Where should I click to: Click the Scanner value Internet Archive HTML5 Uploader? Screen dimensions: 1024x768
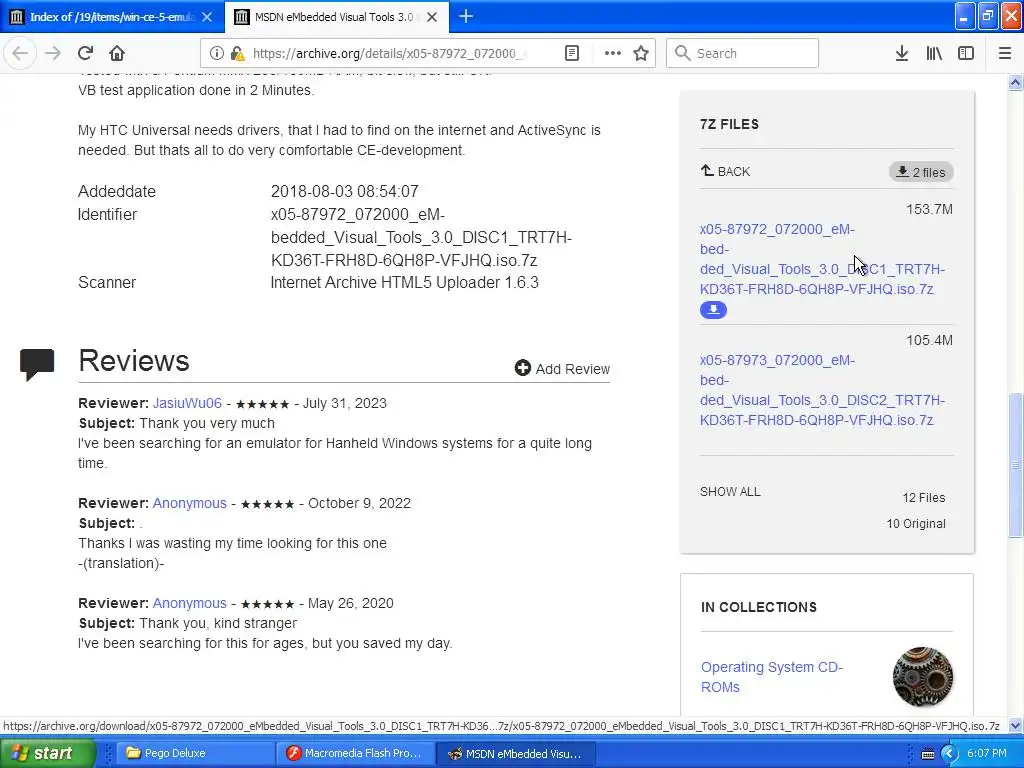(404, 282)
